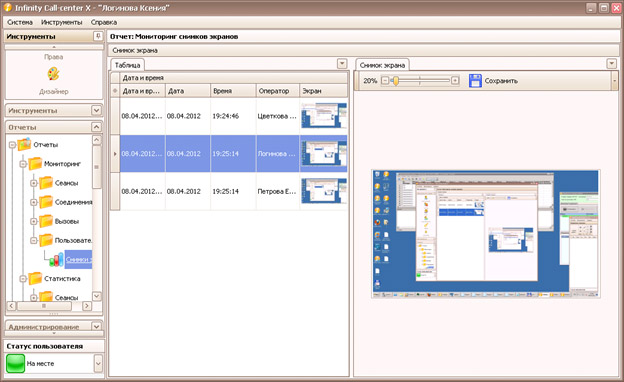Screen dimensions: 624x382
Task: Click the zoom minus button icon
Action: pos(384,81)
